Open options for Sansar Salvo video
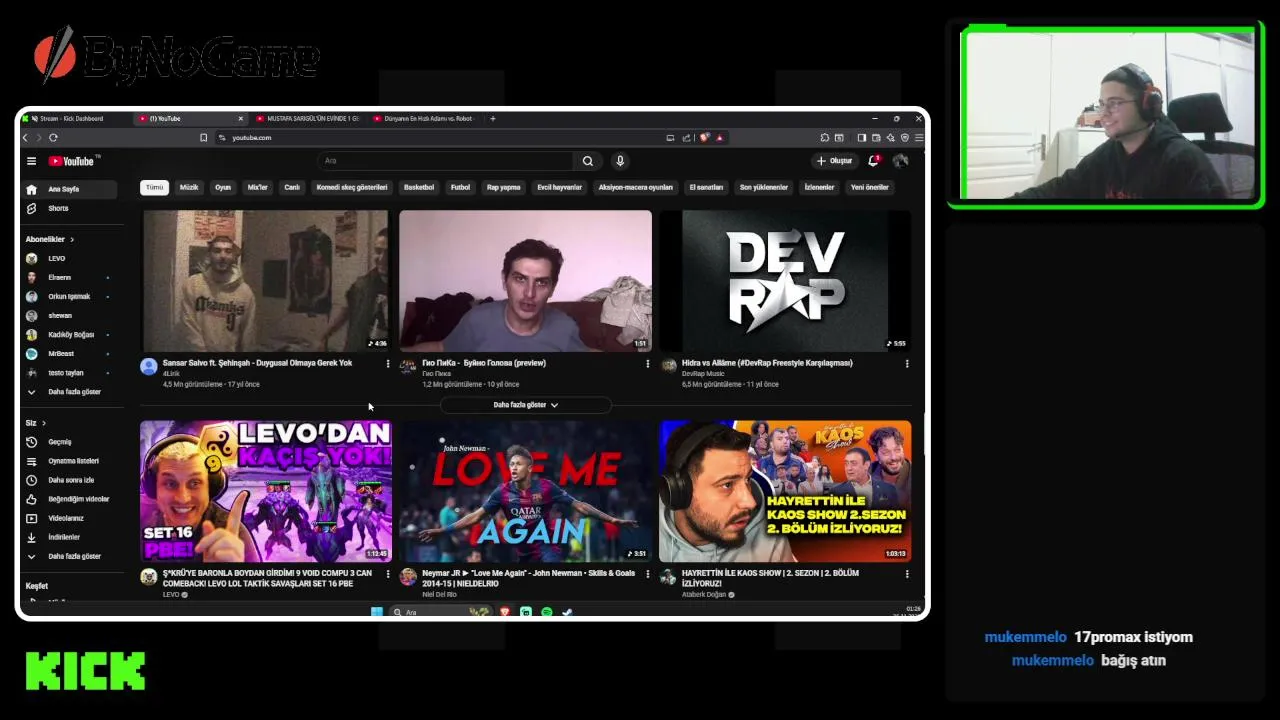 click(x=388, y=364)
